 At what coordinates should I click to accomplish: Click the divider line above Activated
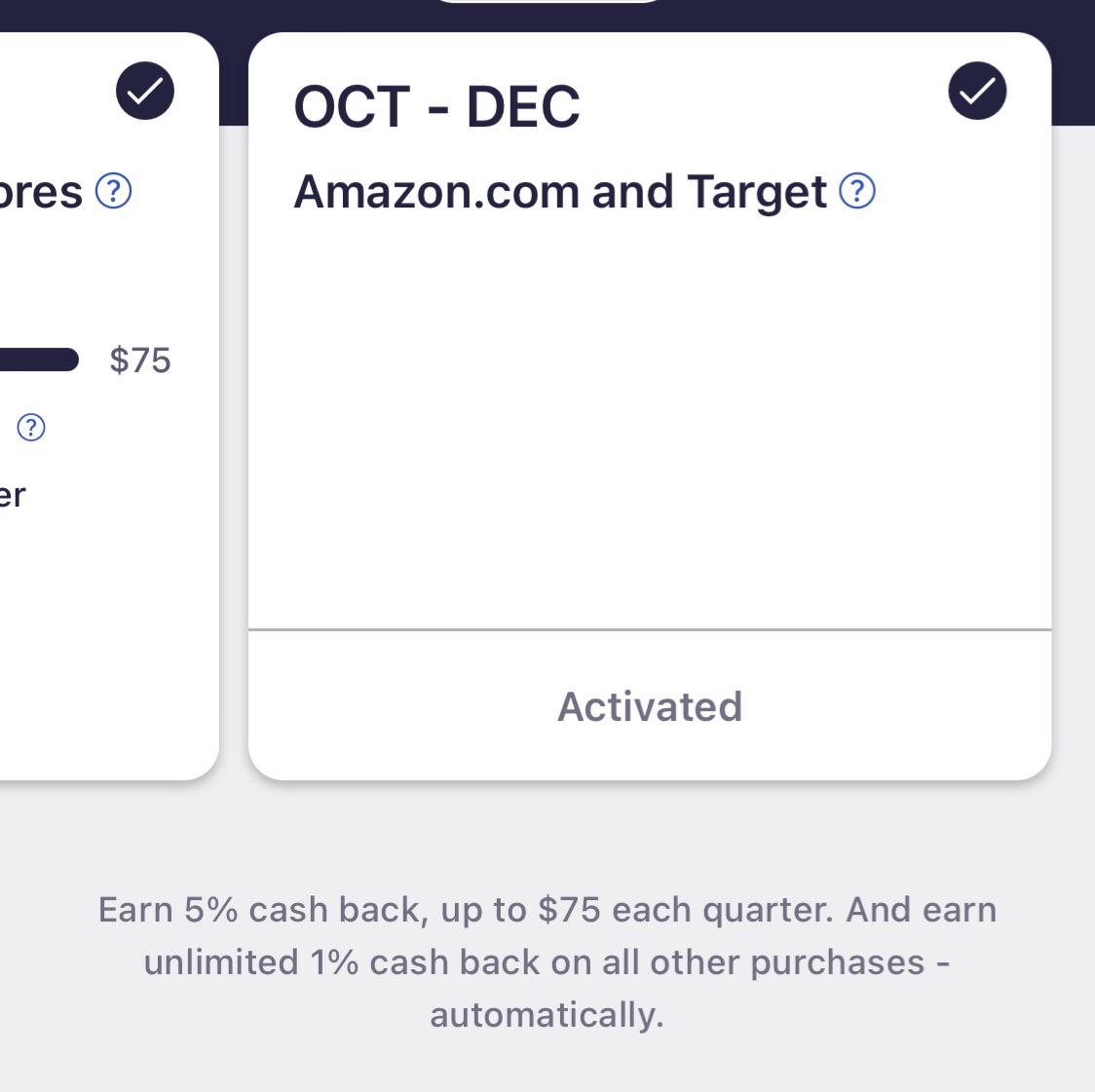click(649, 630)
